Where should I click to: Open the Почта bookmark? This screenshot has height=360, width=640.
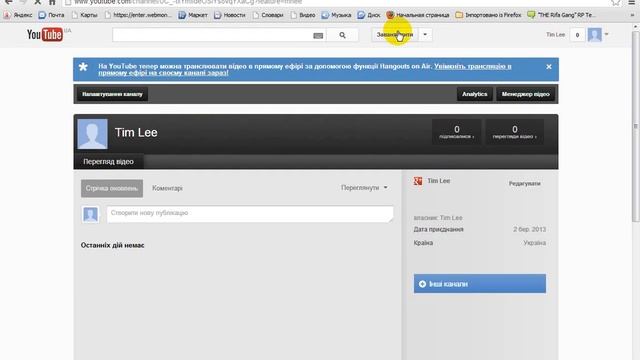tap(51, 15)
